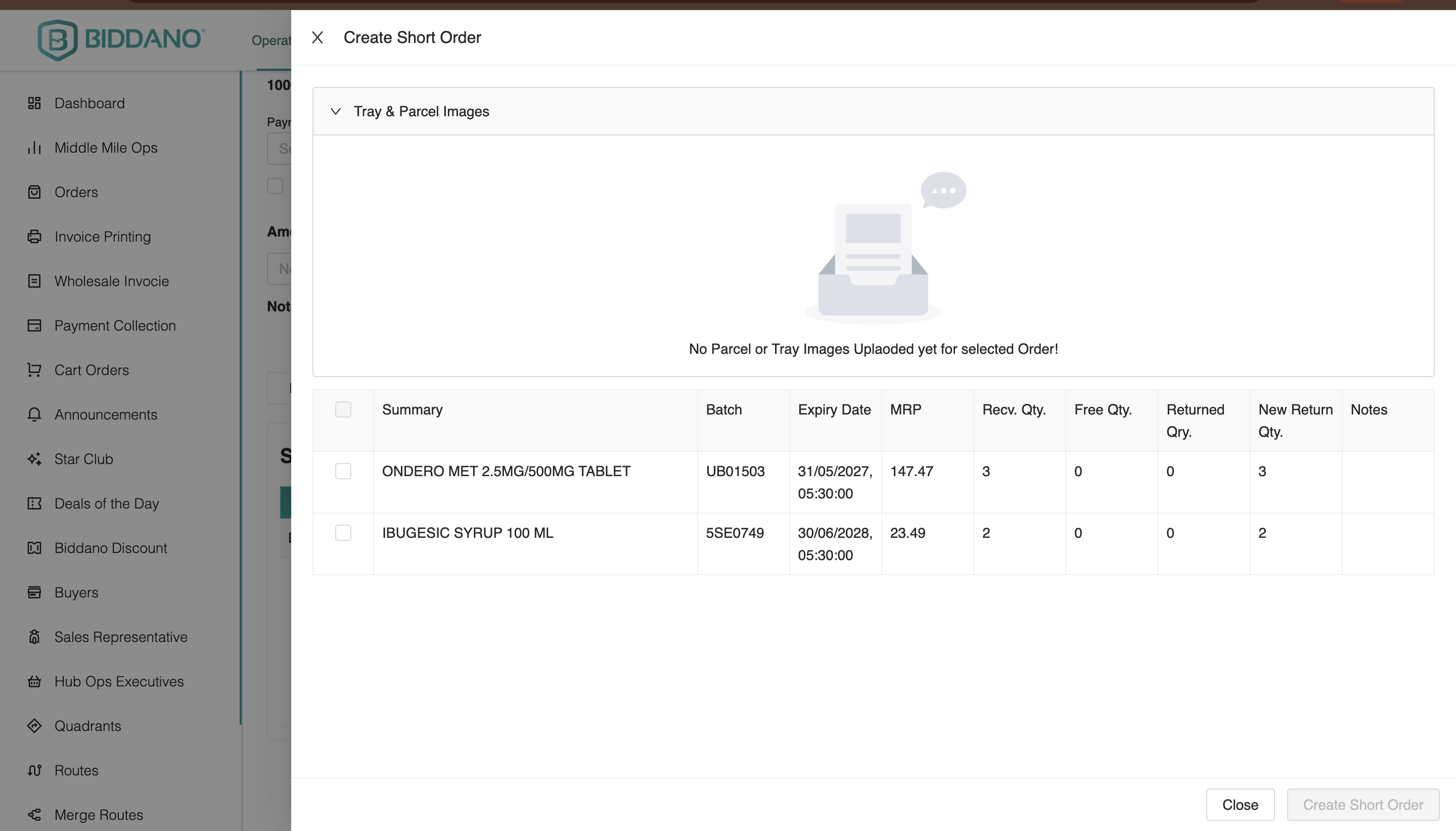Screen dimensions: 1456x831
Task: Click the Batch column header
Action: pyautogui.click(x=724, y=410)
